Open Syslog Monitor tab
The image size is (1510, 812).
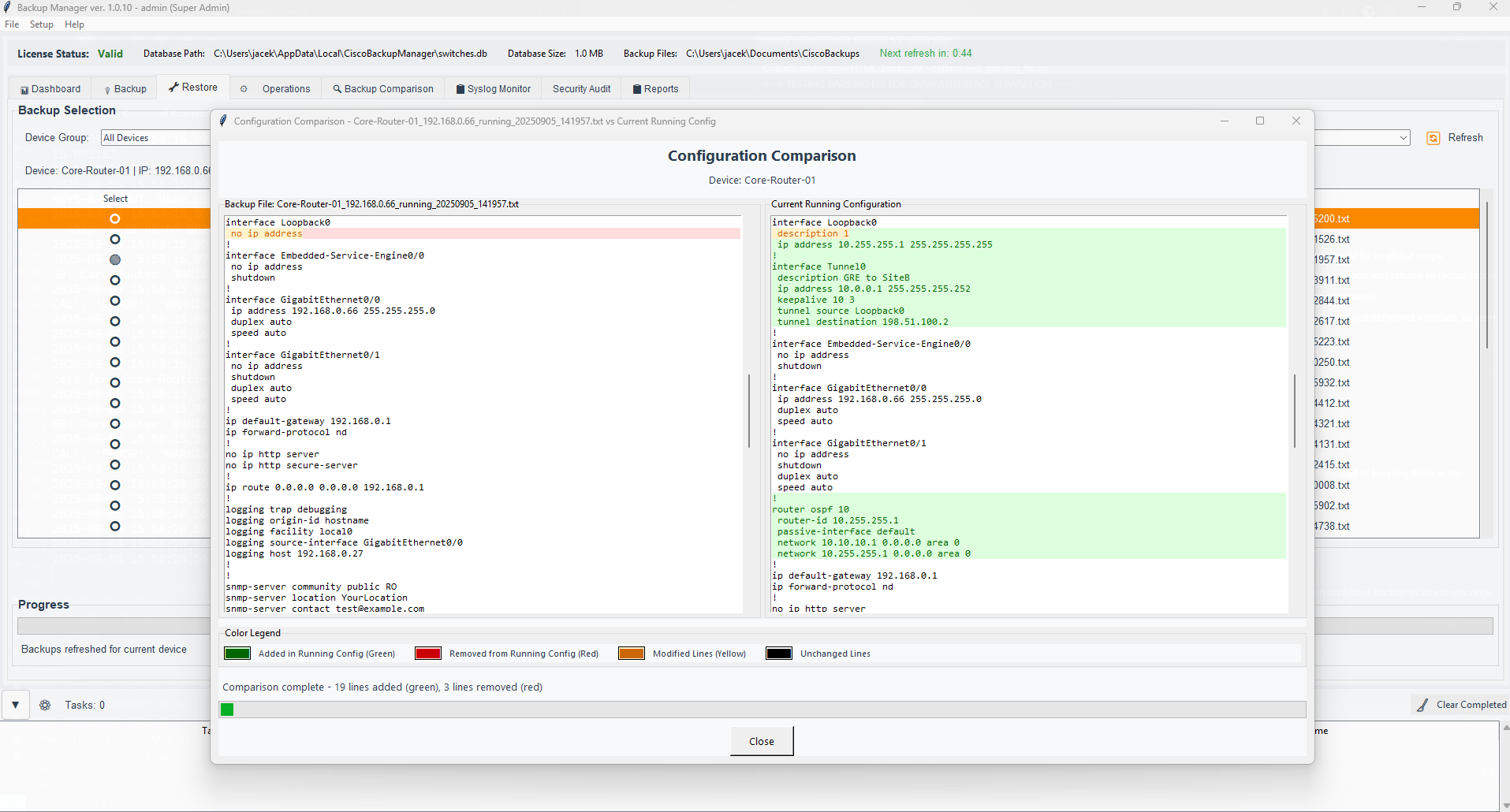(494, 89)
